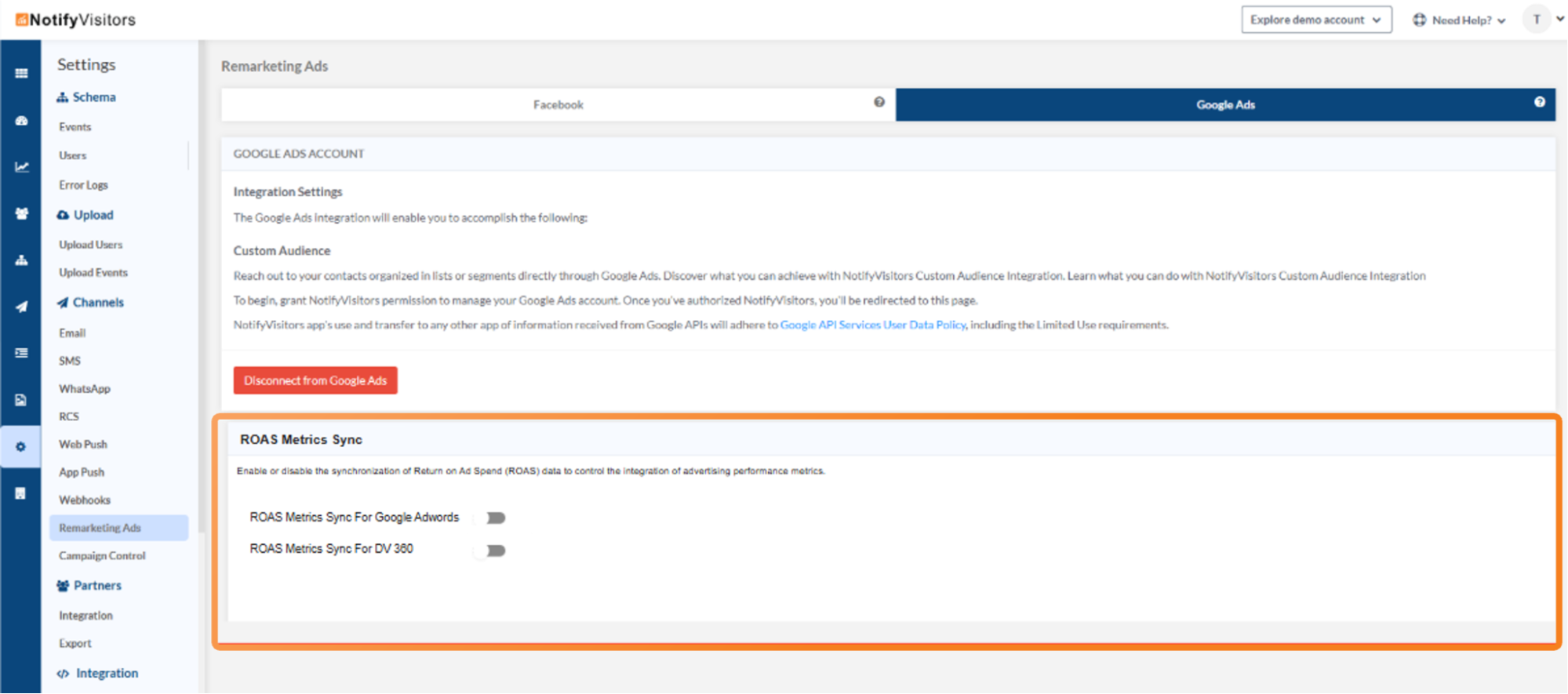Click the help icon on Google Ads tab
1568x694 pixels.
tap(1540, 102)
